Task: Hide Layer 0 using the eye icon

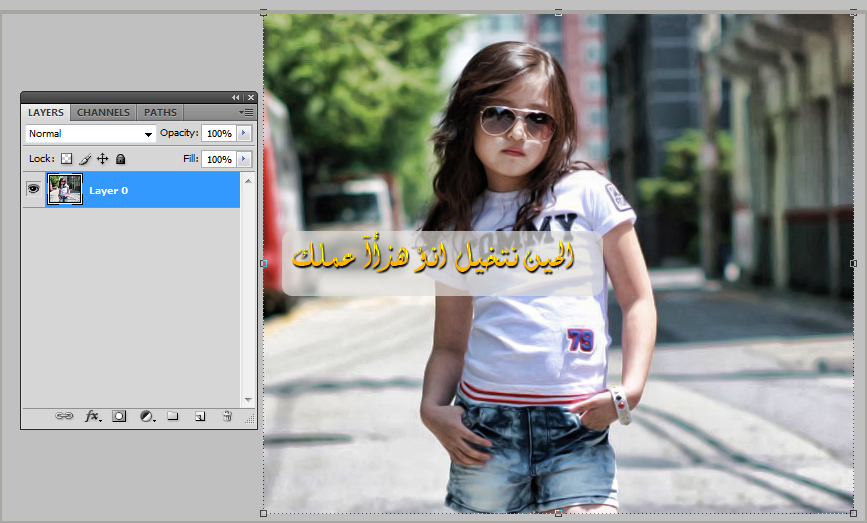Action: [x=33, y=189]
